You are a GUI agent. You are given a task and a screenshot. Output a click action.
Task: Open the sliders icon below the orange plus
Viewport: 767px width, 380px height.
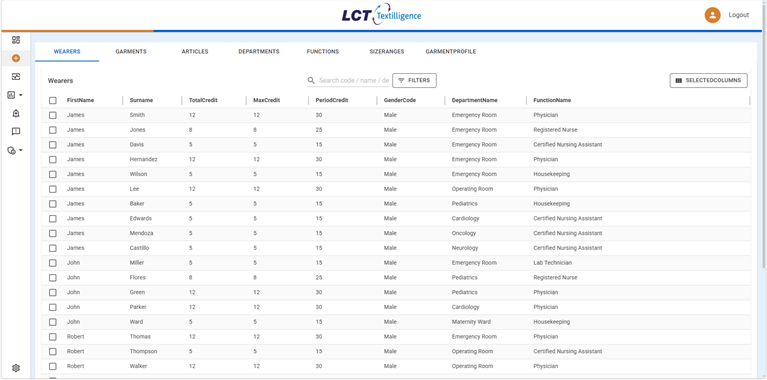(x=16, y=77)
